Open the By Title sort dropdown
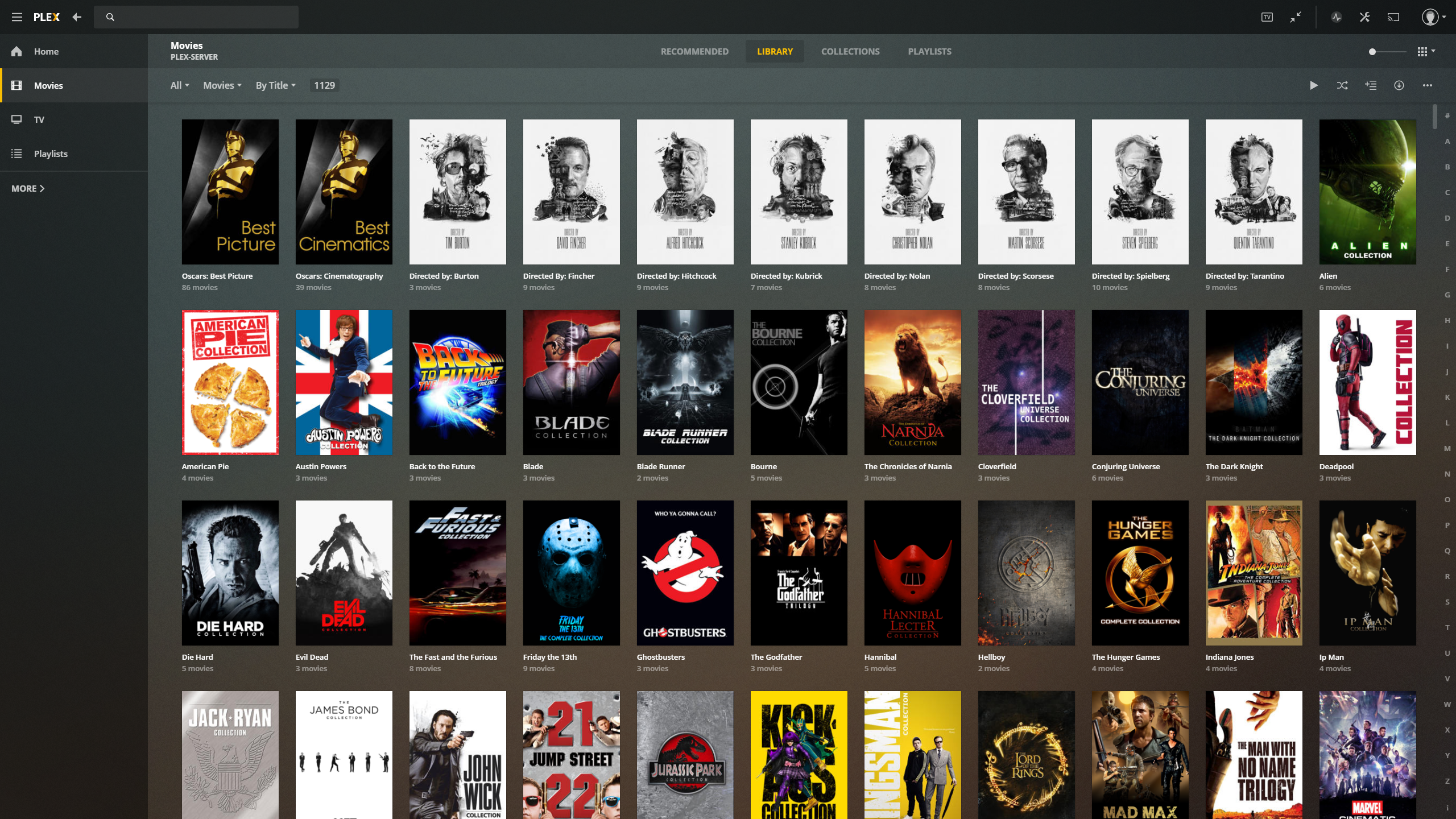 [276, 85]
